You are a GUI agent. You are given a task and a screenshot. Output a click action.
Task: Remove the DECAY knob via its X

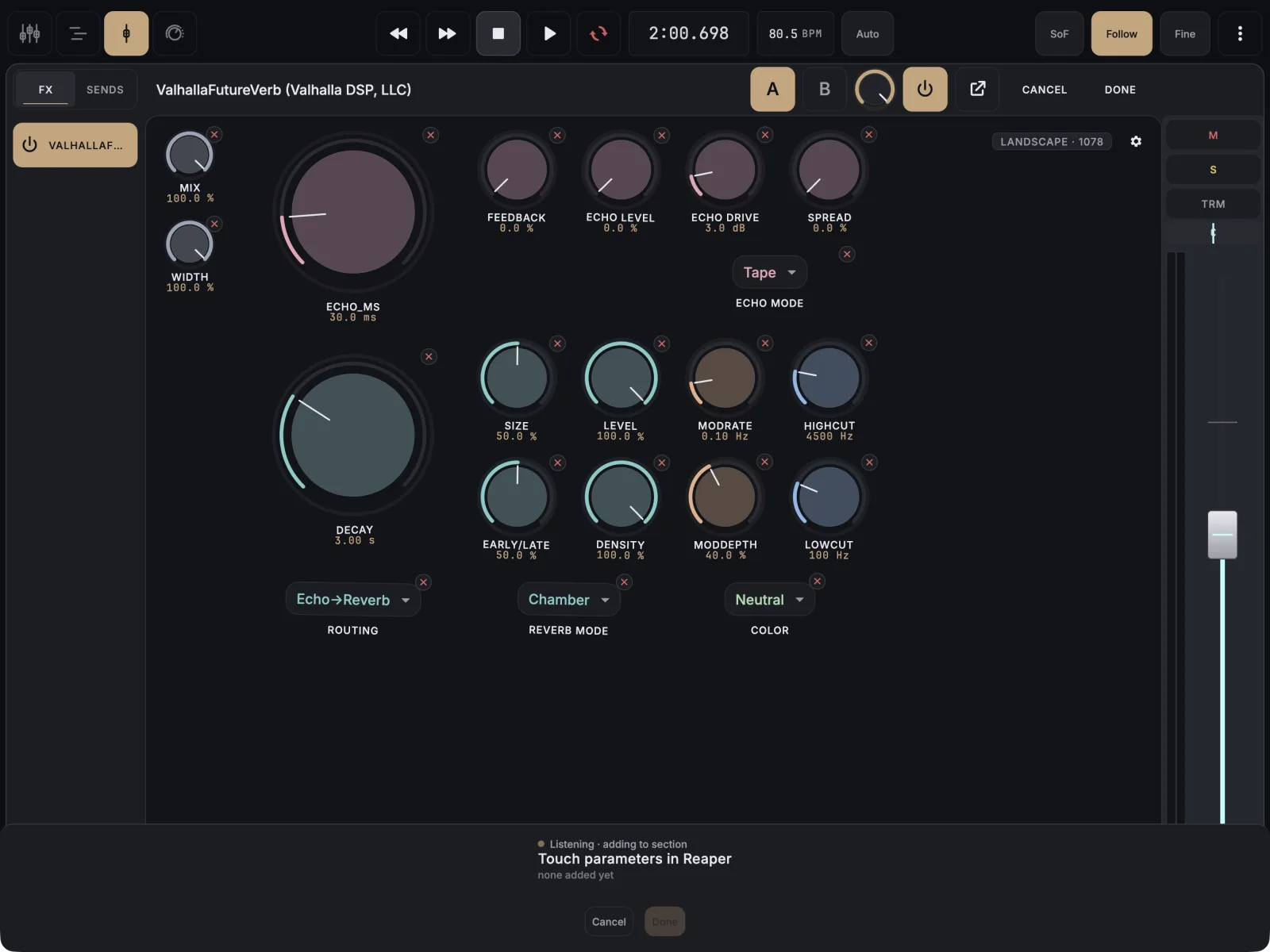[429, 357]
